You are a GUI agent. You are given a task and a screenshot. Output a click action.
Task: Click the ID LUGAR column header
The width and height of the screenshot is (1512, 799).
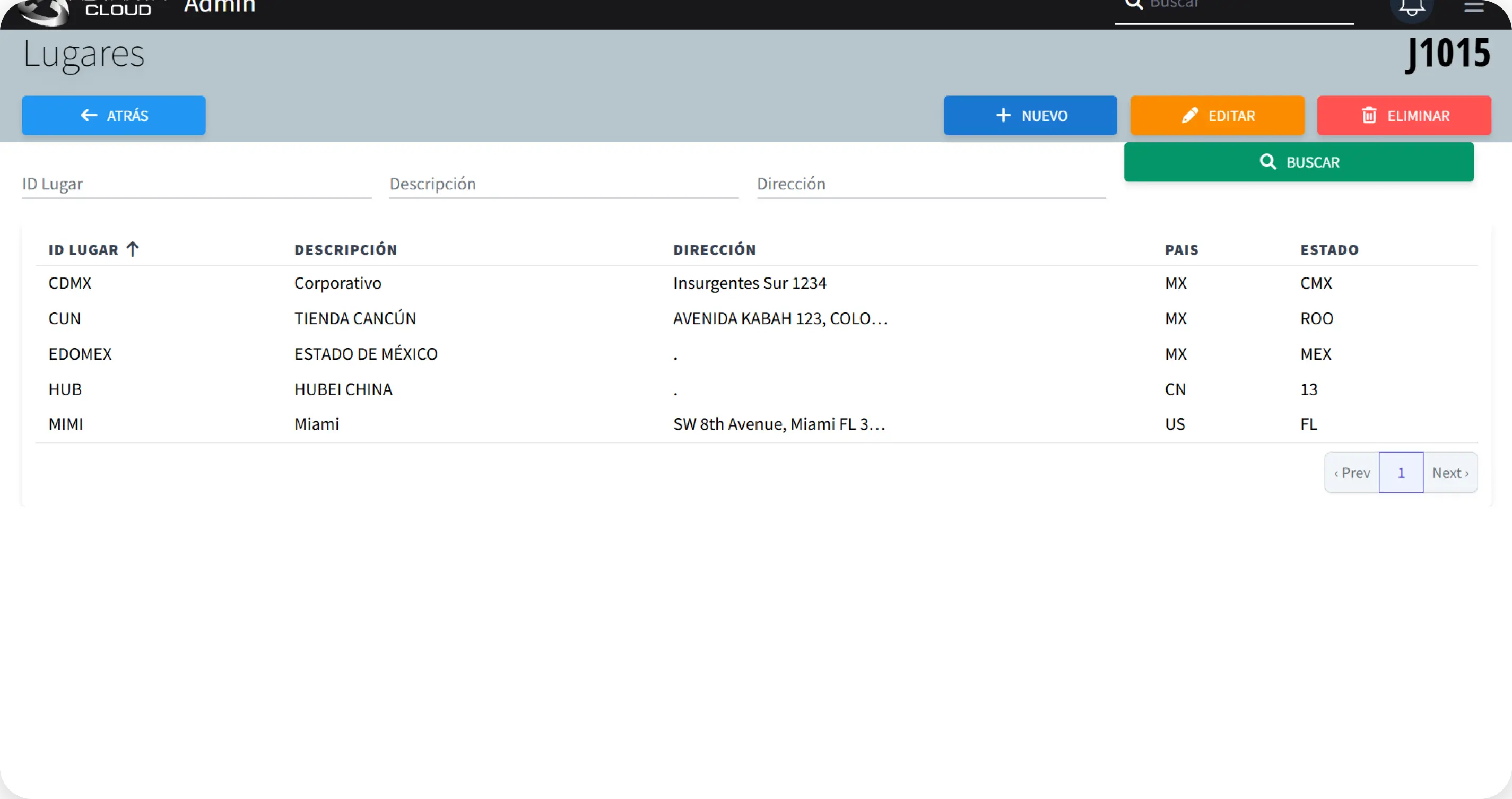84,249
